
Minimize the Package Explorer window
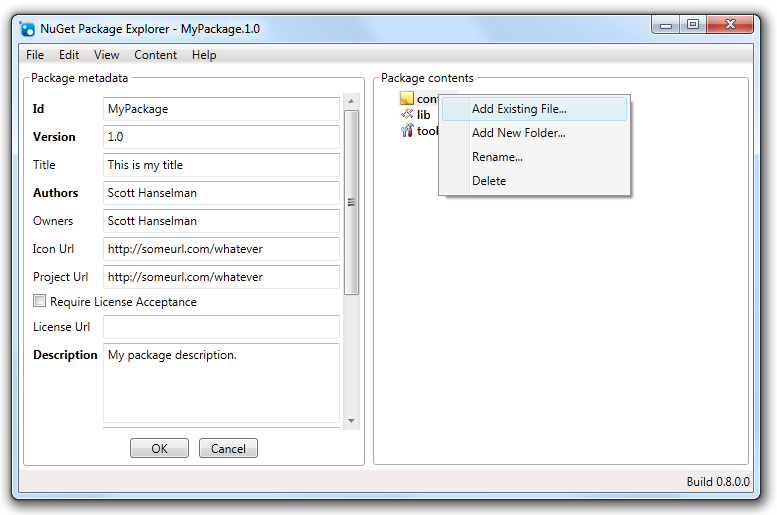click(666, 24)
